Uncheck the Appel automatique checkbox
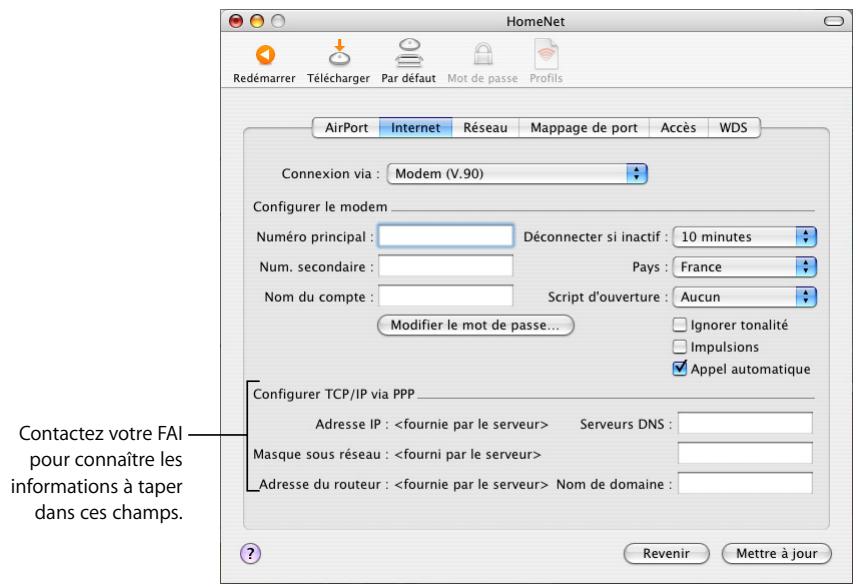 click(679, 368)
